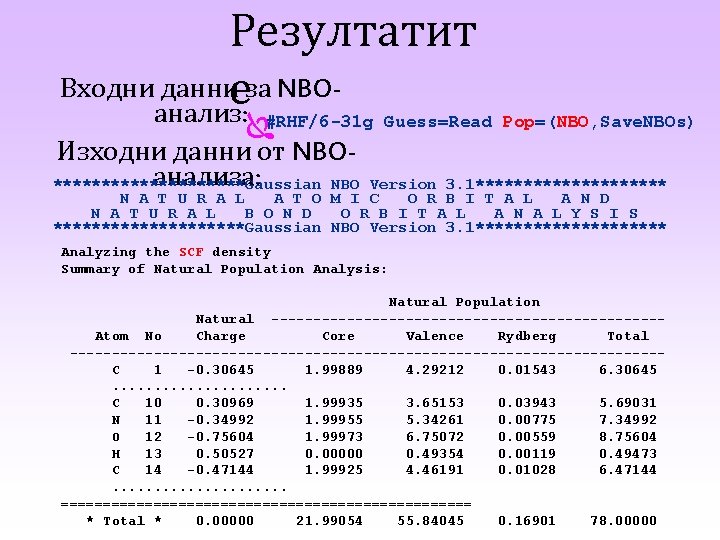Click the '* Total *' row label

click(124, 521)
